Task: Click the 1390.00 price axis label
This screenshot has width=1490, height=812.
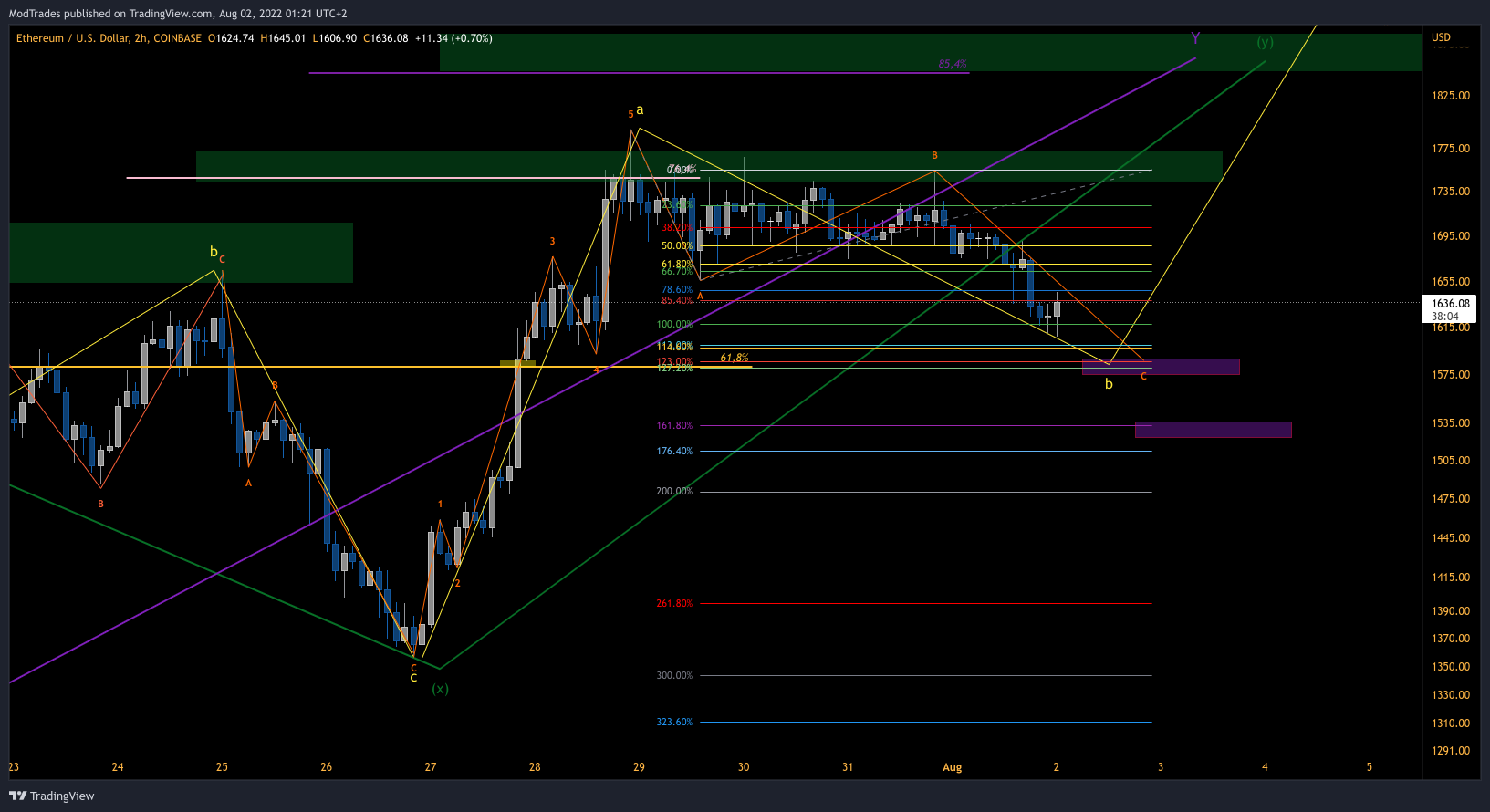Action: [1451, 611]
